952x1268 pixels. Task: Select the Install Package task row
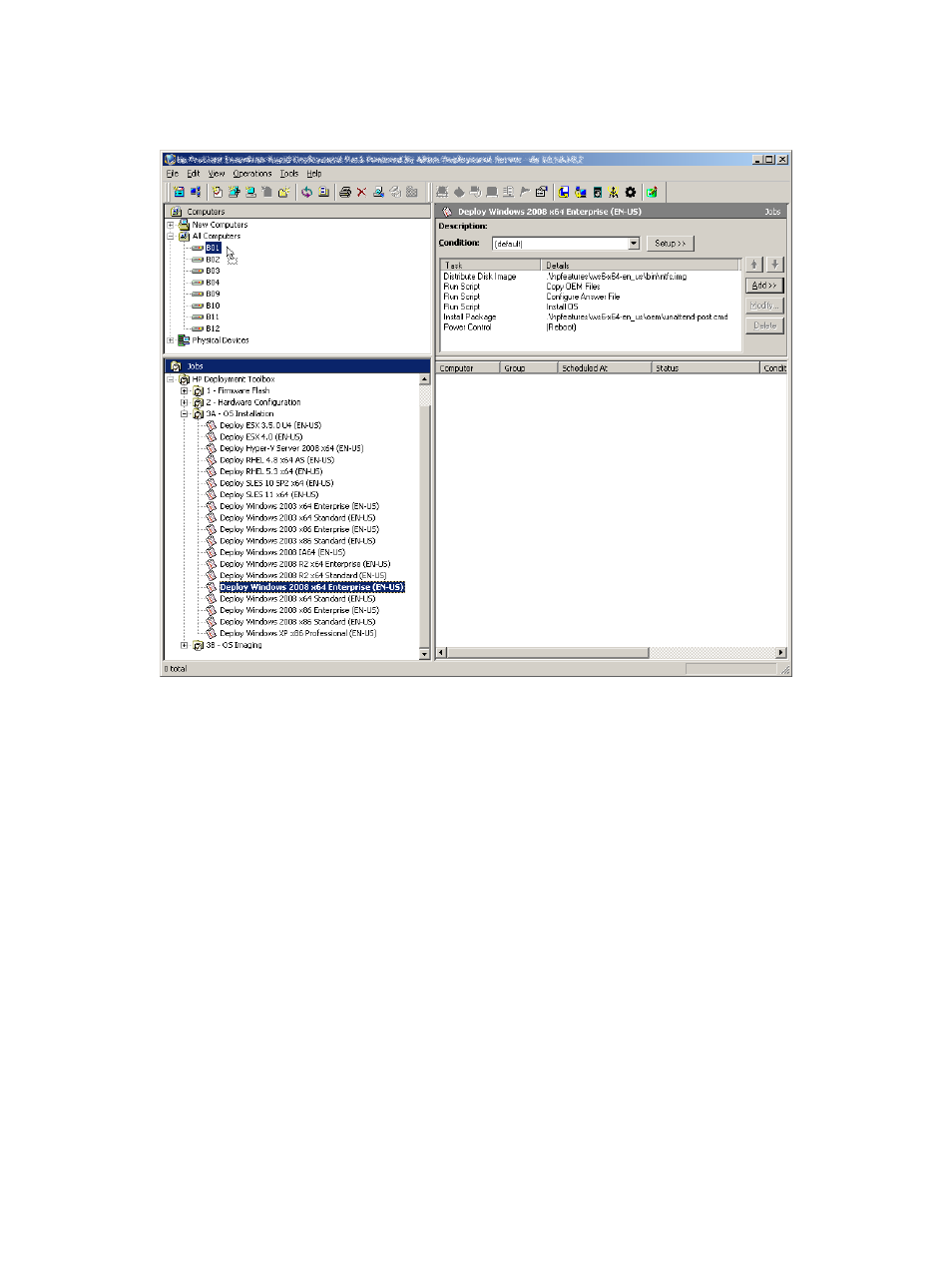click(x=590, y=317)
